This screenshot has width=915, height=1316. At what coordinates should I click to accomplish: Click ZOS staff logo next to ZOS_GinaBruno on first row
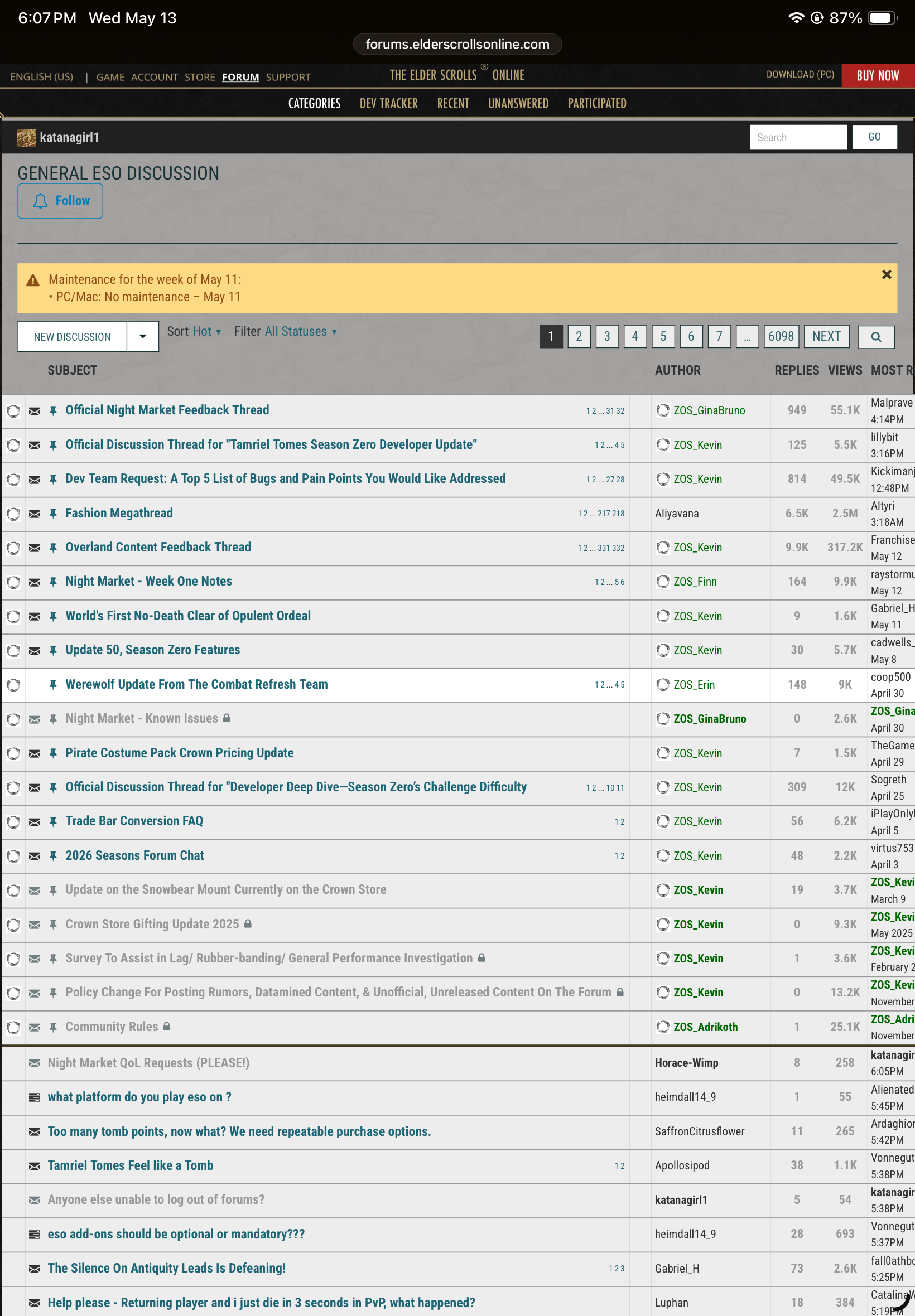click(663, 411)
